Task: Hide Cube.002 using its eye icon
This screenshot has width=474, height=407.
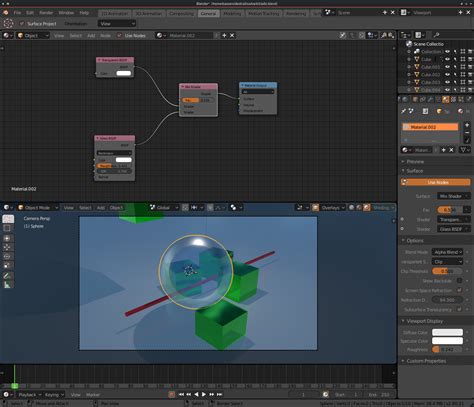Action: pos(448,74)
